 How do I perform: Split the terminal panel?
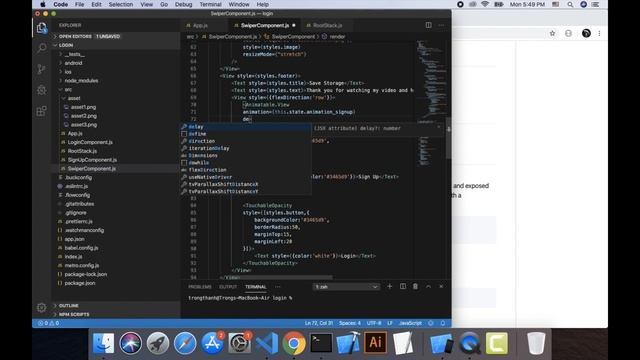point(403,287)
